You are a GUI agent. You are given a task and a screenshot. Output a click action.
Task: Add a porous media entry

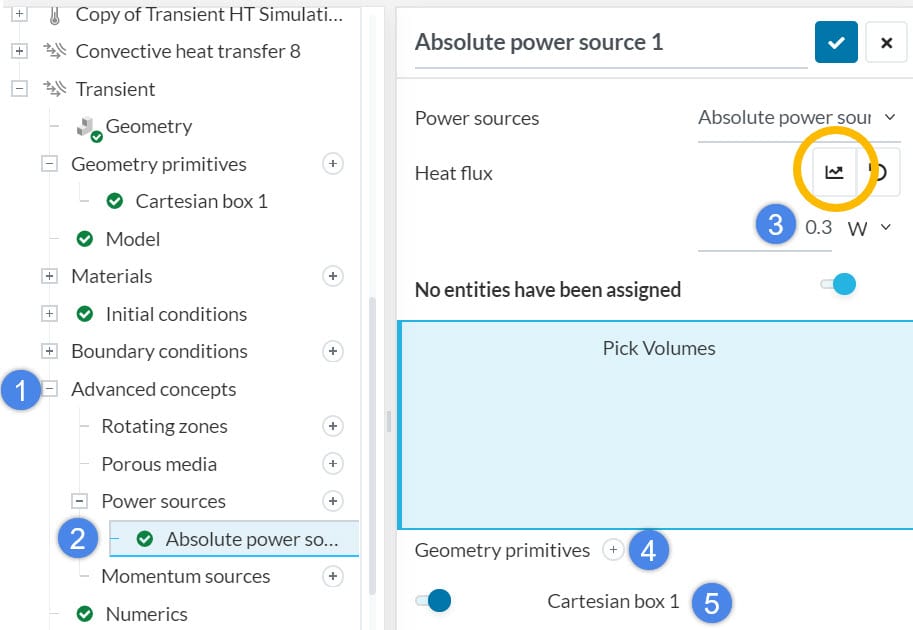click(x=333, y=464)
